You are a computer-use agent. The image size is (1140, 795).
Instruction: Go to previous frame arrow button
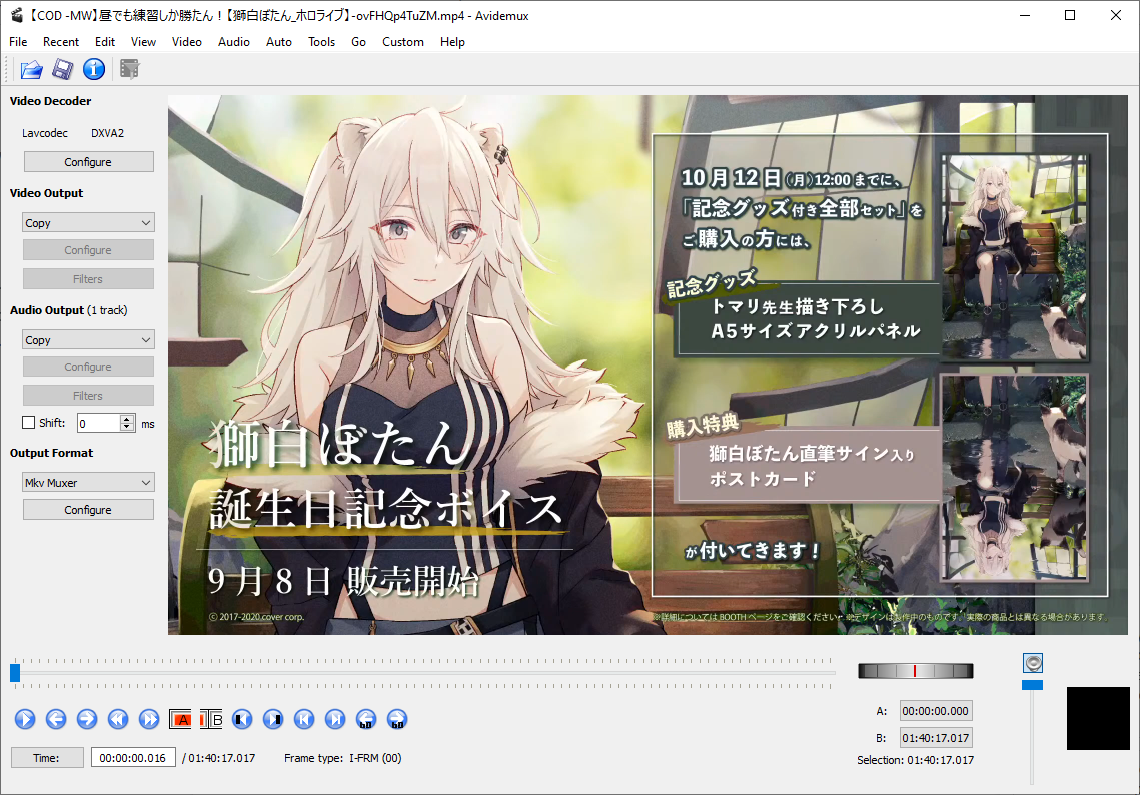coord(56,719)
